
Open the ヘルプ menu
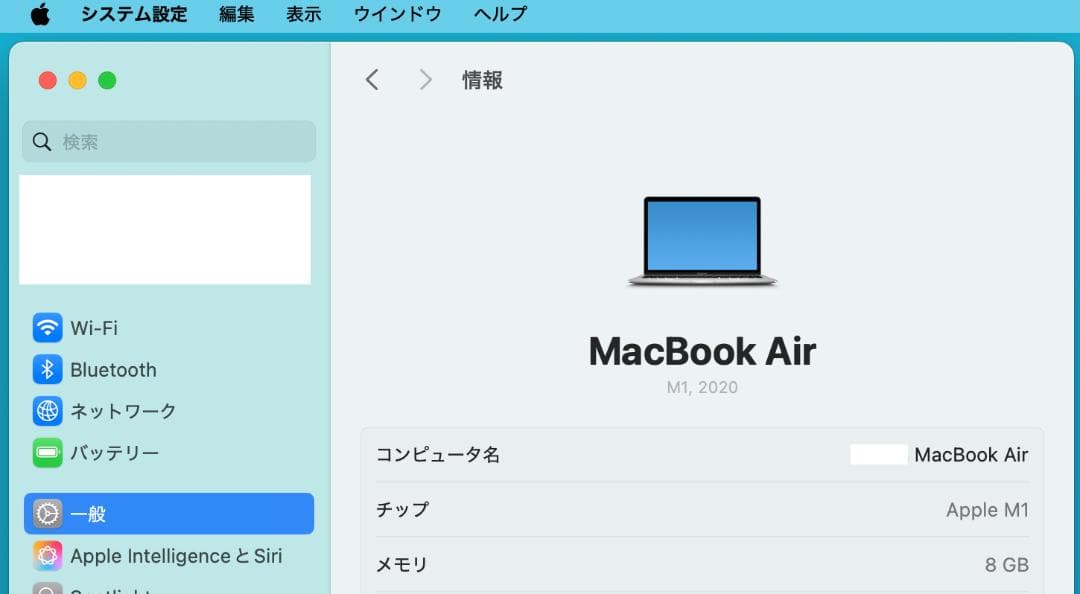[499, 14]
